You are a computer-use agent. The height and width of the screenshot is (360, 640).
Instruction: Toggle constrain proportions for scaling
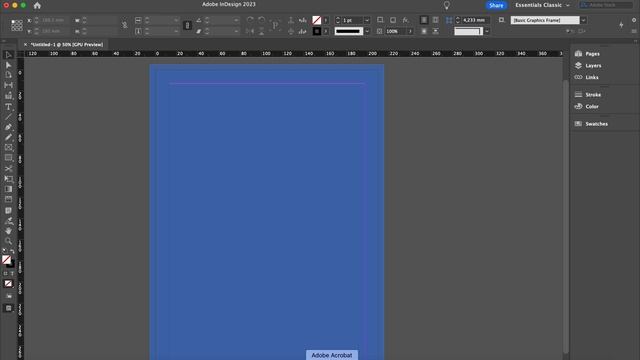point(187,25)
